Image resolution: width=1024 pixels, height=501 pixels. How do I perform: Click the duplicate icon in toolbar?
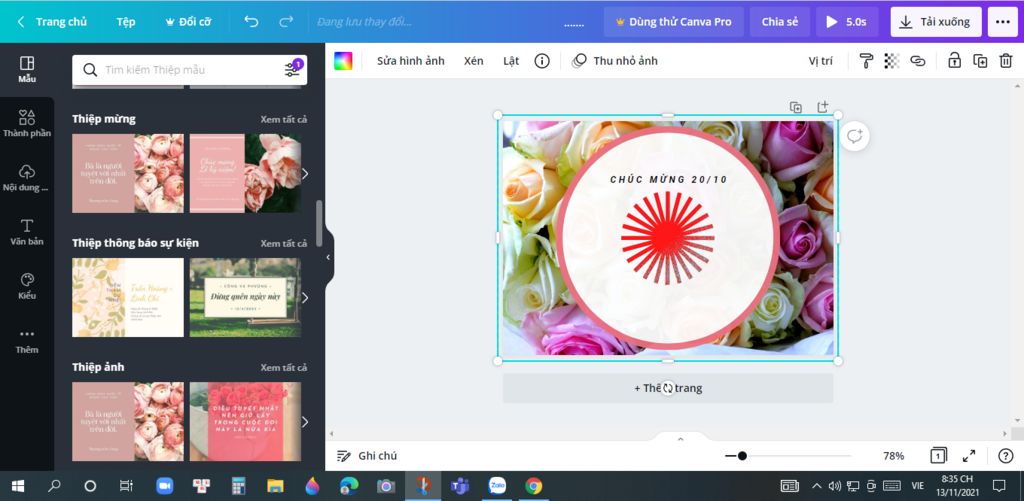[980, 61]
